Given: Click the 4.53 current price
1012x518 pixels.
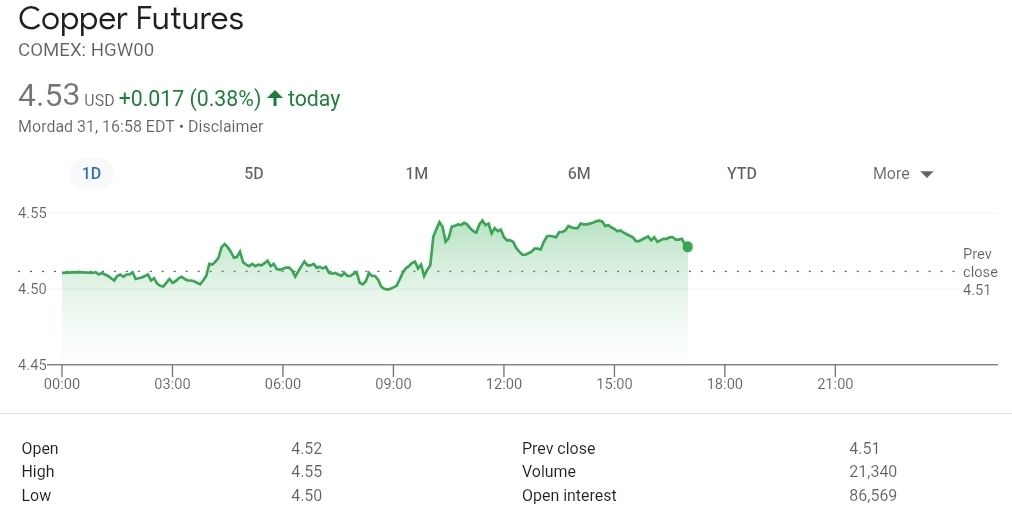Looking at the screenshot, I should pyautogui.click(x=49, y=96).
